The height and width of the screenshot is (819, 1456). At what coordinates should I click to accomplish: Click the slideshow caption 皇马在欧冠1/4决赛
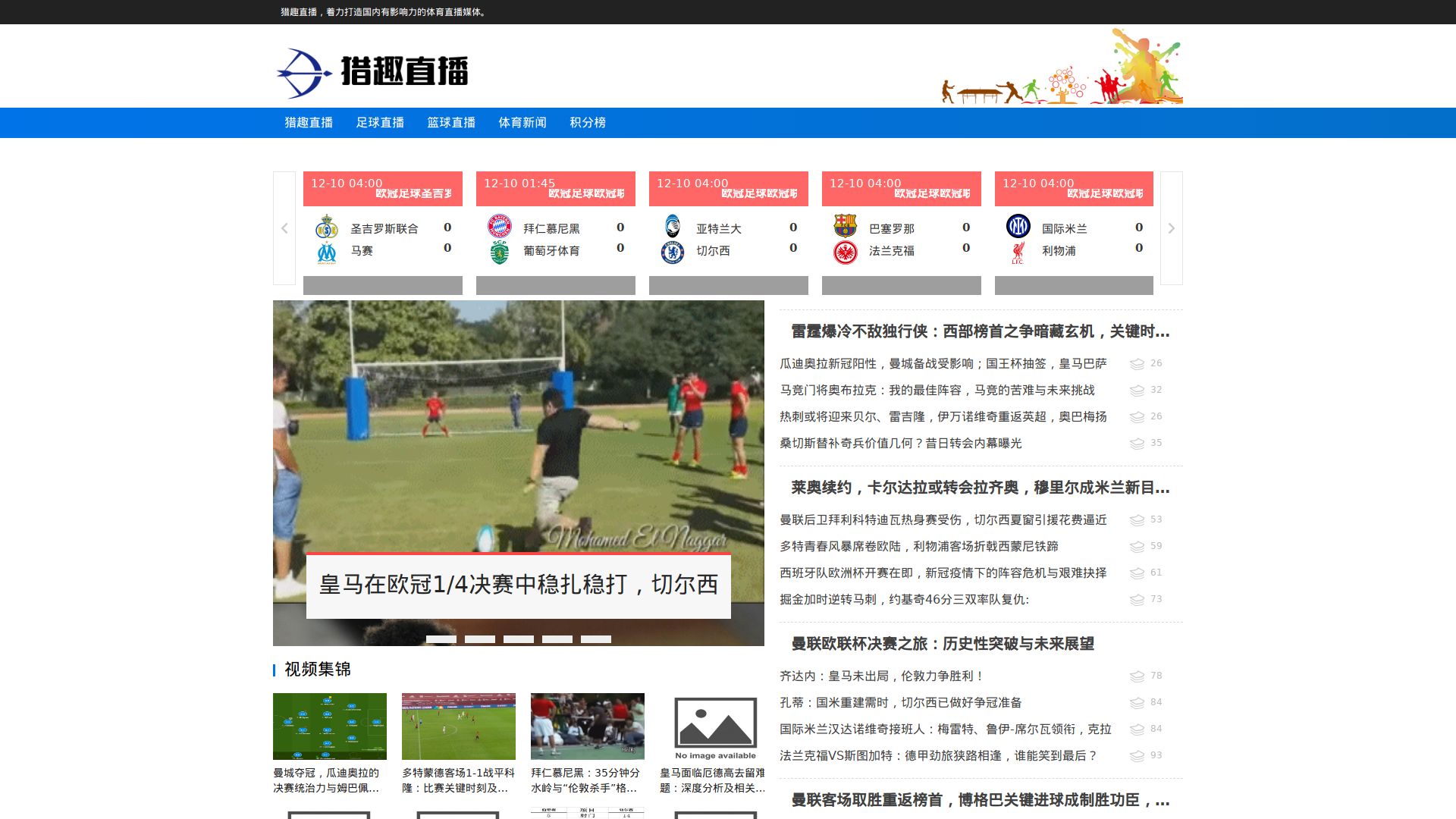click(519, 585)
